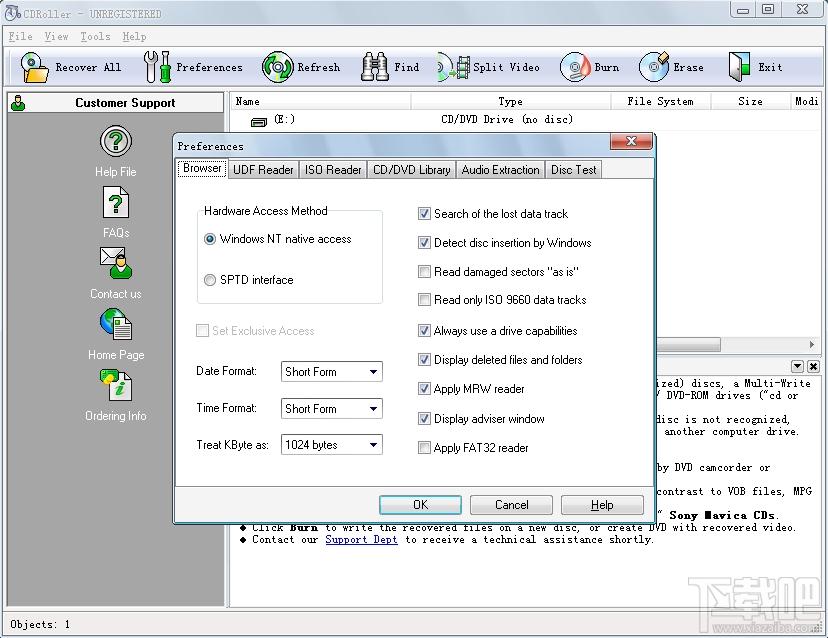Open the Tools menu
The height and width of the screenshot is (638, 828).
pos(95,36)
